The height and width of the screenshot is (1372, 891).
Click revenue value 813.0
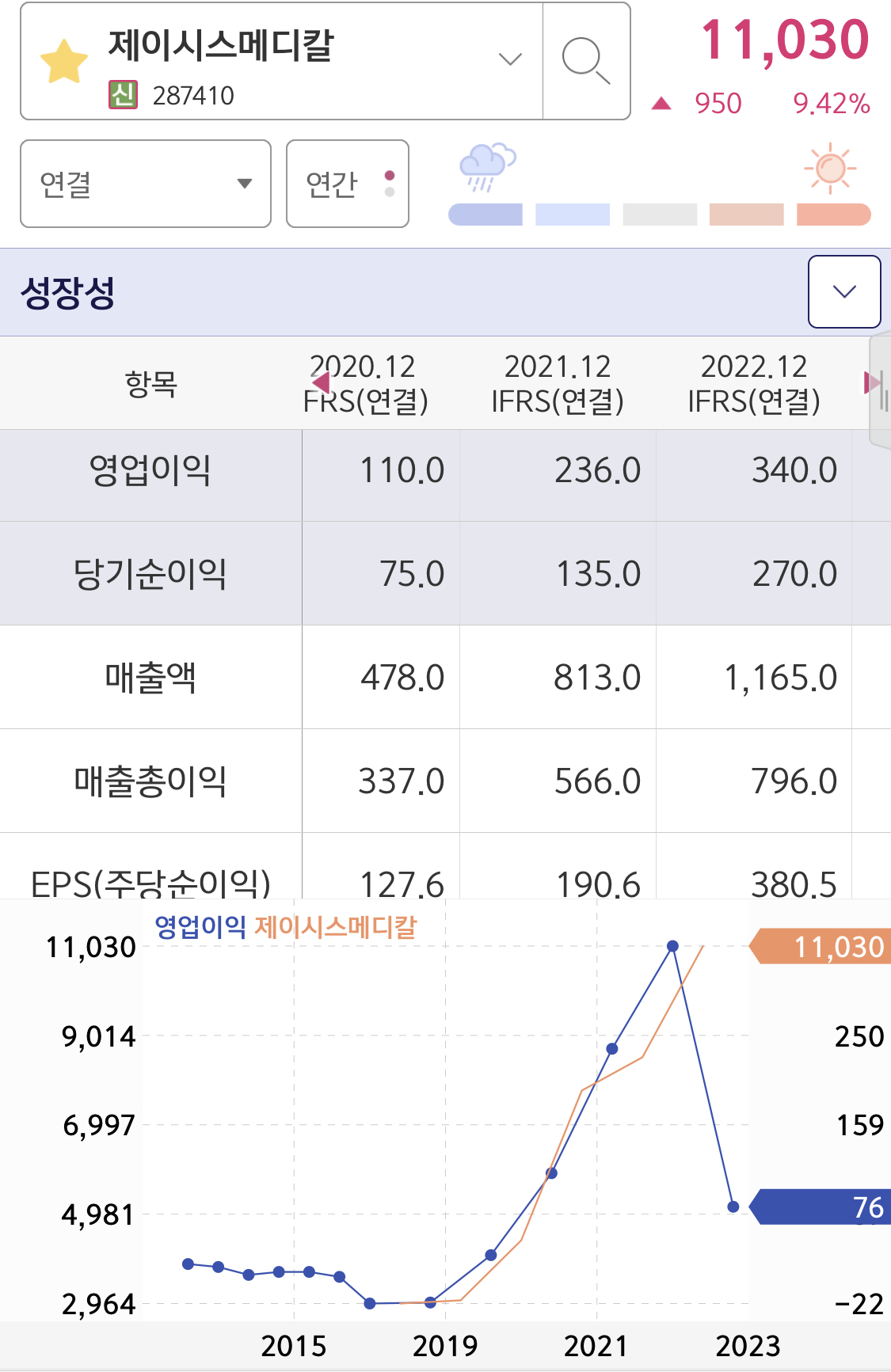(x=597, y=678)
